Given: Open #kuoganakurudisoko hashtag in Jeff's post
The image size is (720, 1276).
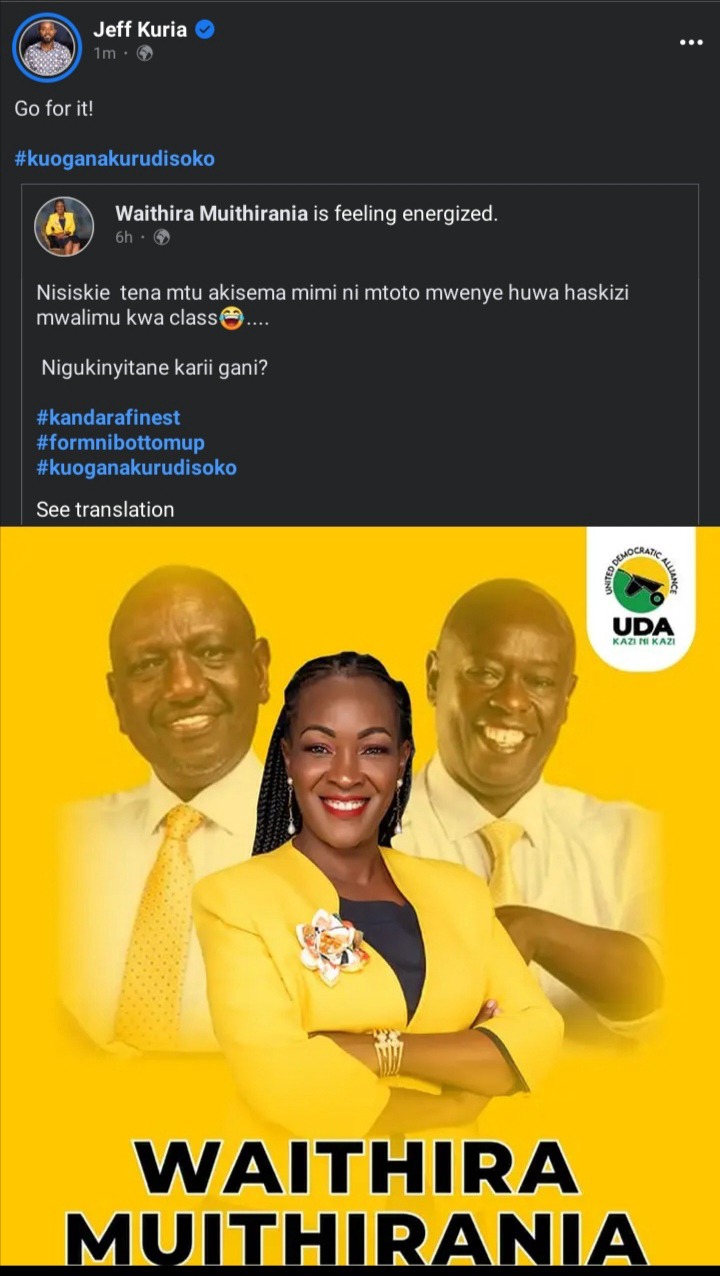Looking at the screenshot, I should pyautogui.click(x=114, y=159).
